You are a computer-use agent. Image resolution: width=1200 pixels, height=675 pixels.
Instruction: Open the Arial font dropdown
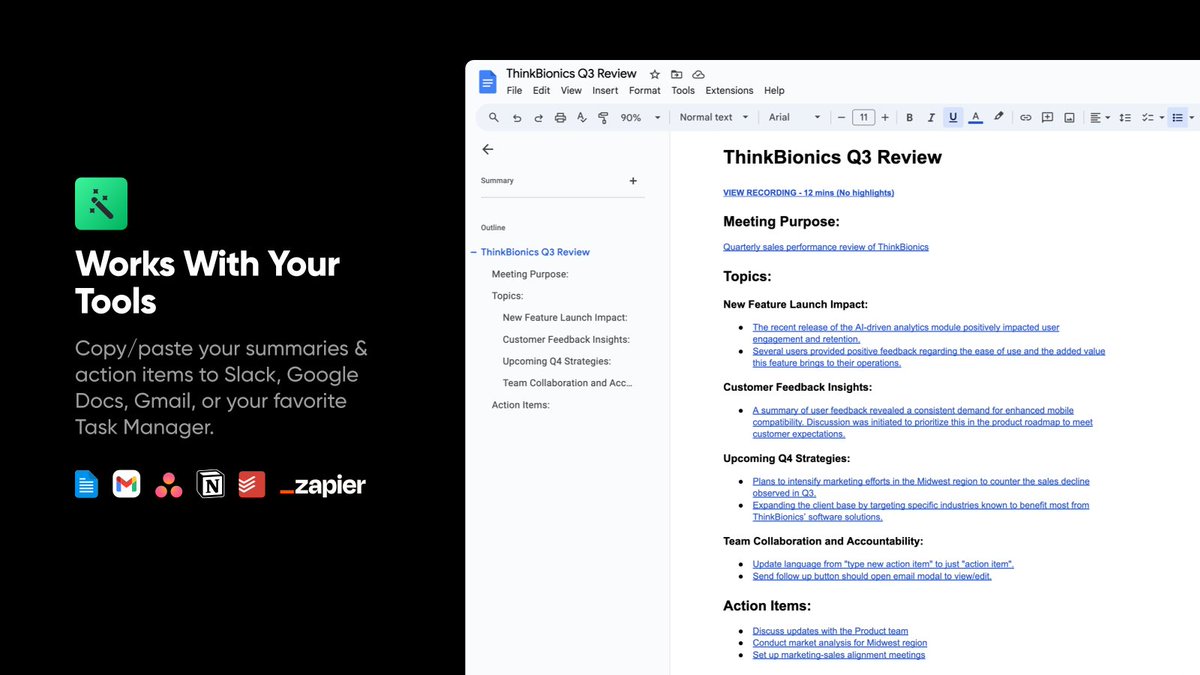[793, 117]
